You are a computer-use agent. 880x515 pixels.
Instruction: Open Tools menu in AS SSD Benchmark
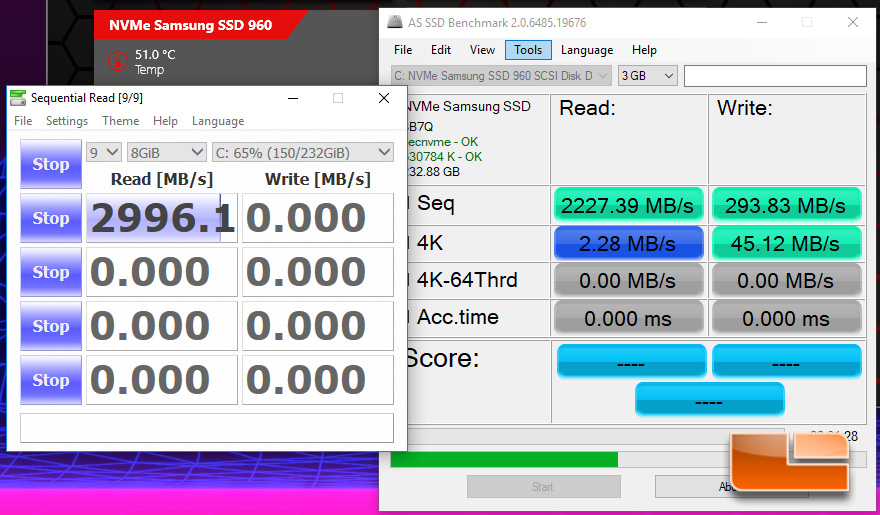pyautogui.click(x=528, y=50)
